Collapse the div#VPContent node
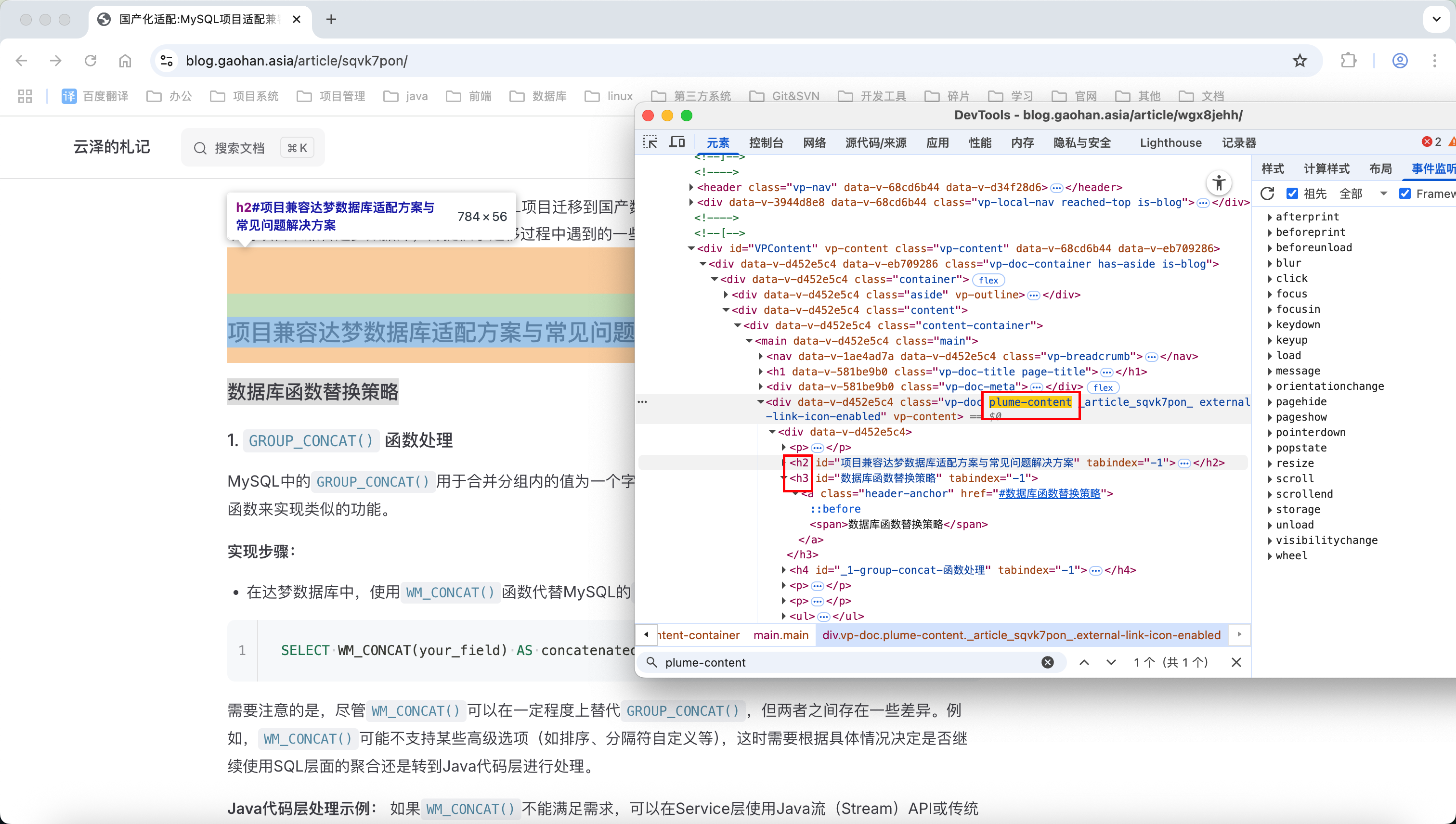 691,248
